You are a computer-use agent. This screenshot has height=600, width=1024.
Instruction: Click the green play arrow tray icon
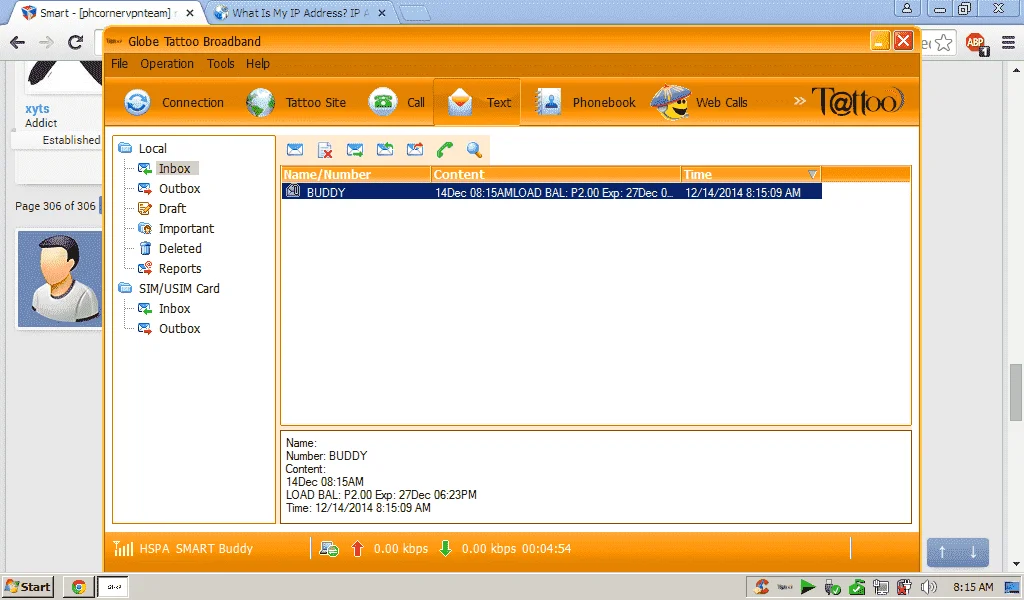point(808,587)
